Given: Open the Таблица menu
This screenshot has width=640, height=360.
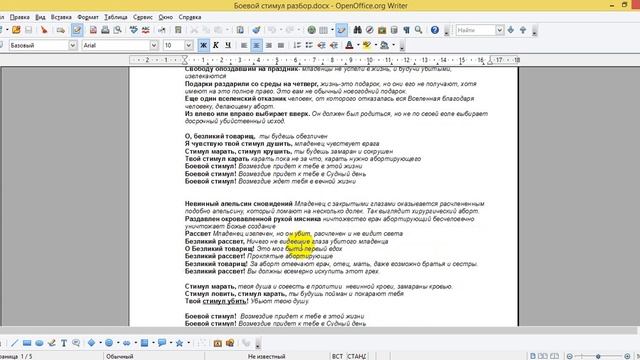Looking at the screenshot, I should pos(116,17).
